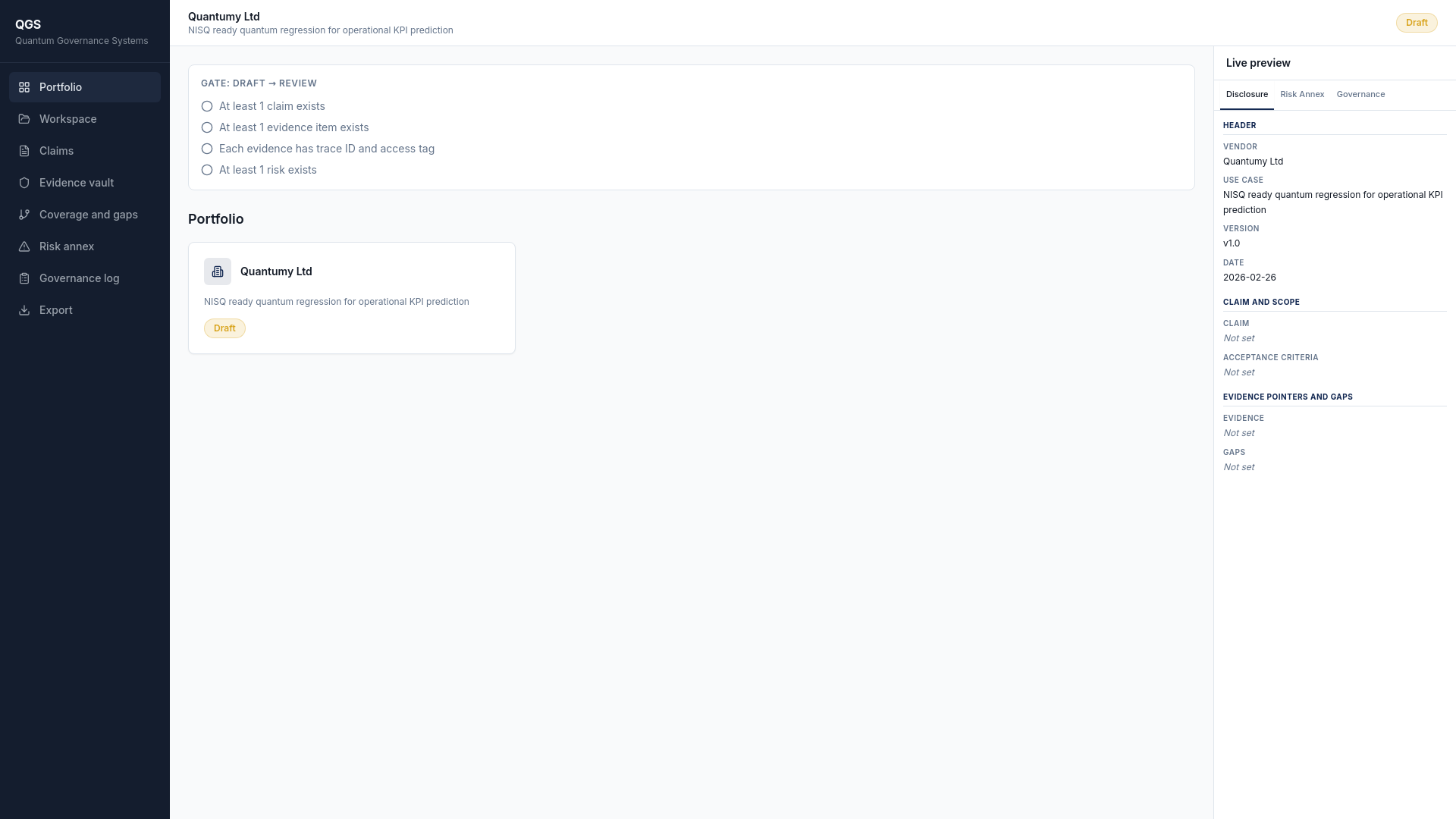Click the Draft status badge in top bar
Screen dimensions: 1456x819
coord(1417,23)
